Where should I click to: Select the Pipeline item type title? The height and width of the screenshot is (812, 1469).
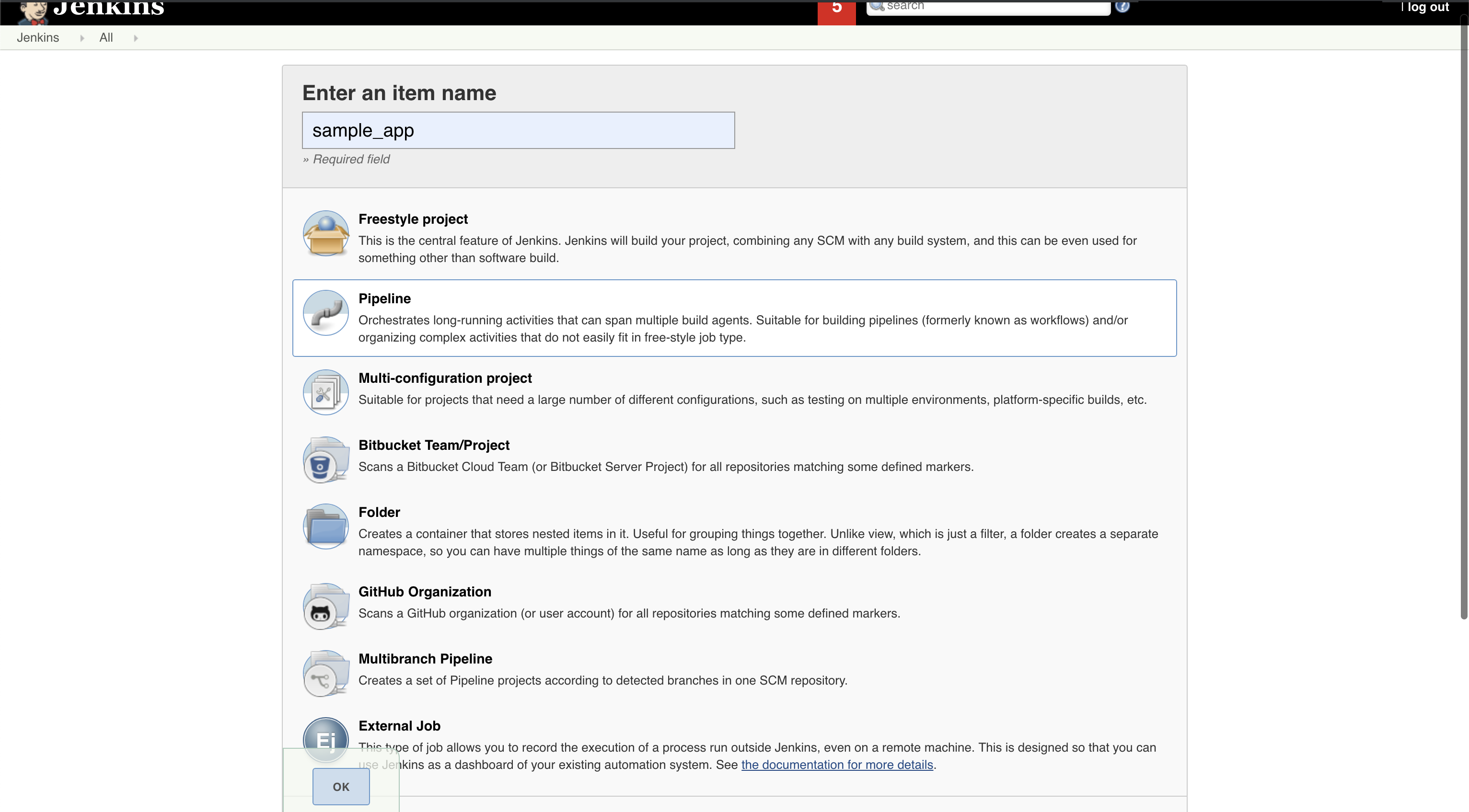click(x=384, y=298)
